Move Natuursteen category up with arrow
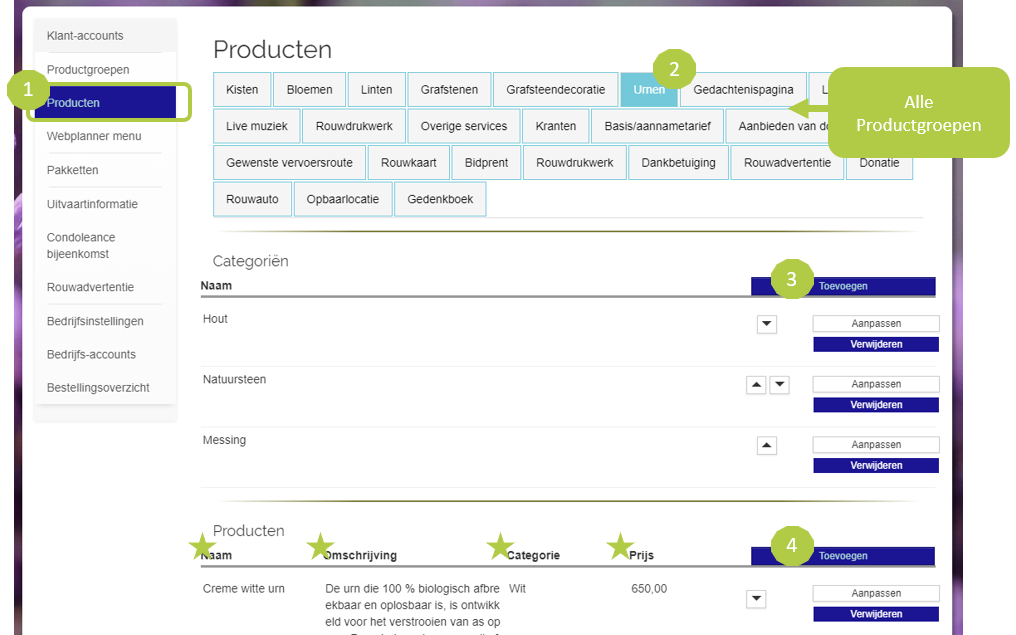 [x=756, y=385]
